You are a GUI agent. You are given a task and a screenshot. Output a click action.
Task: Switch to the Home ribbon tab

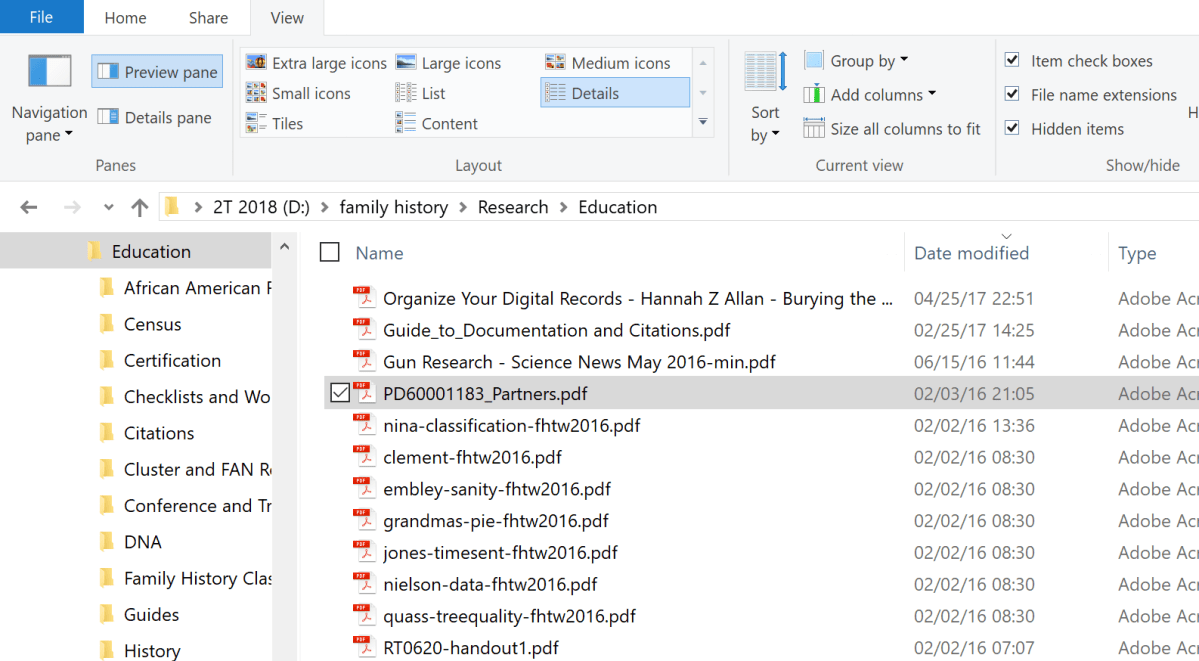click(125, 17)
